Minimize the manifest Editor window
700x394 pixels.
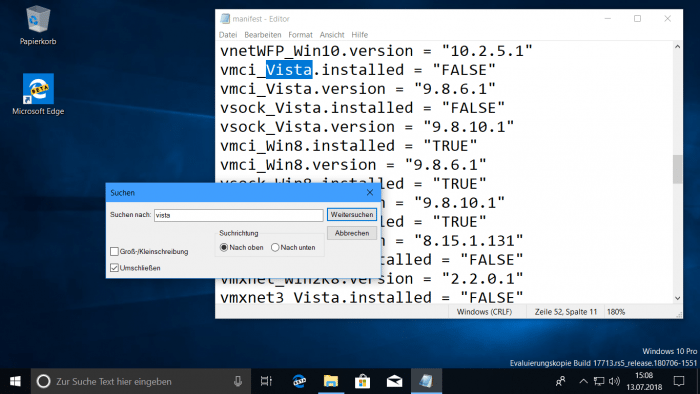(608, 19)
